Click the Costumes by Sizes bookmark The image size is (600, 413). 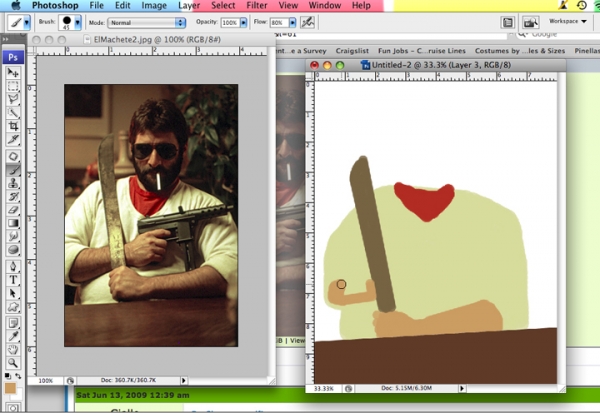pyautogui.click(x=520, y=51)
